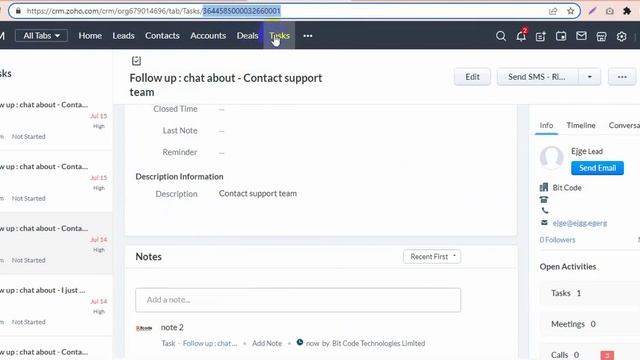Image resolution: width=640 pixels, height=360 pixels.
Task: Click the Calls 0 open activities row
Action: click(x=590, y=353)
